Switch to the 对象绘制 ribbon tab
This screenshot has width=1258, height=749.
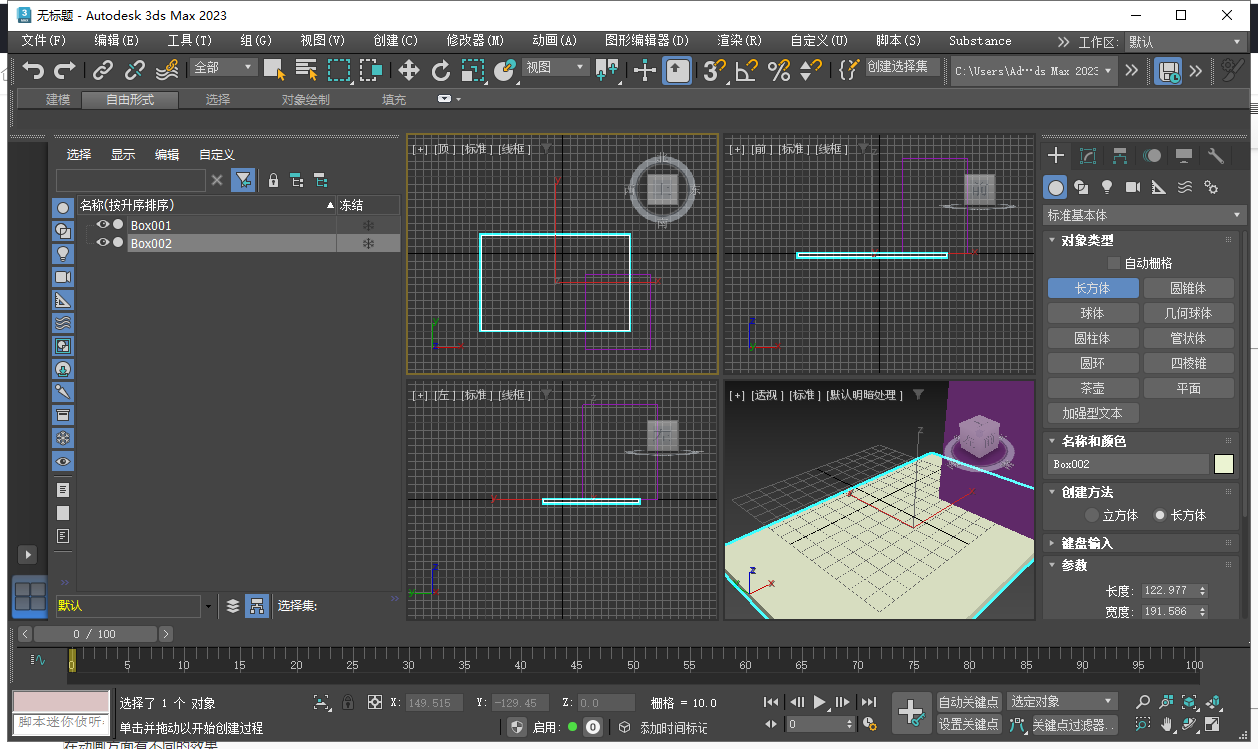click(305, 100)
